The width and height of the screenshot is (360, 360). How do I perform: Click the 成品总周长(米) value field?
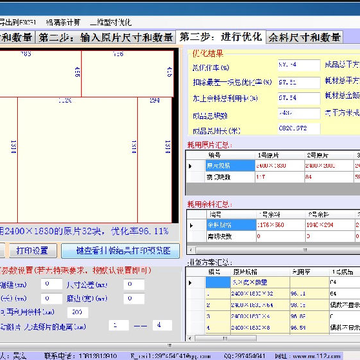pyautogui.click(x=299, y=129)
